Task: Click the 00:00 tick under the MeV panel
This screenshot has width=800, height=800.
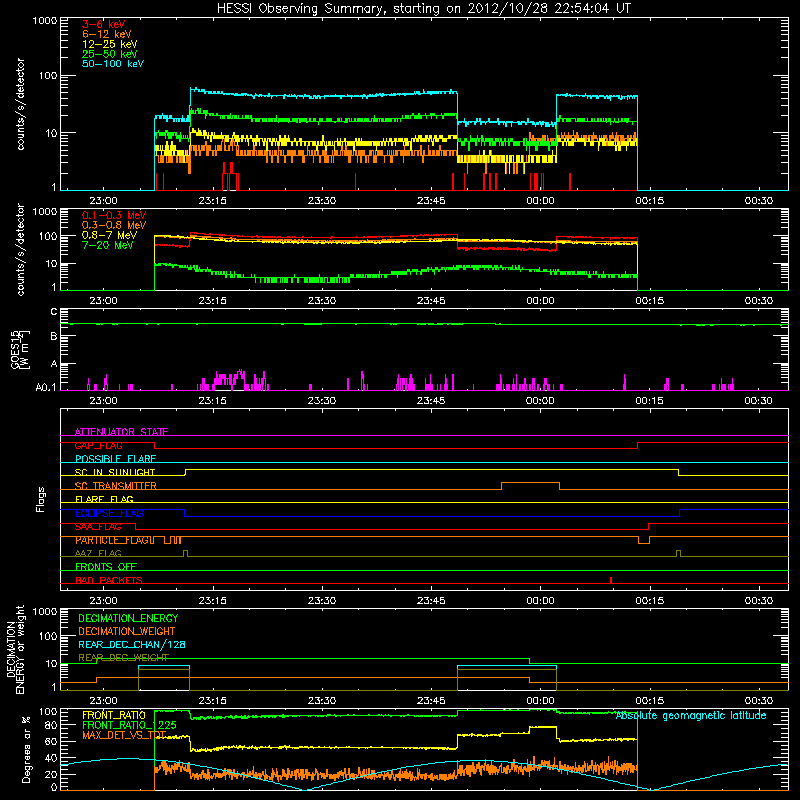Action: click(540, 301)
